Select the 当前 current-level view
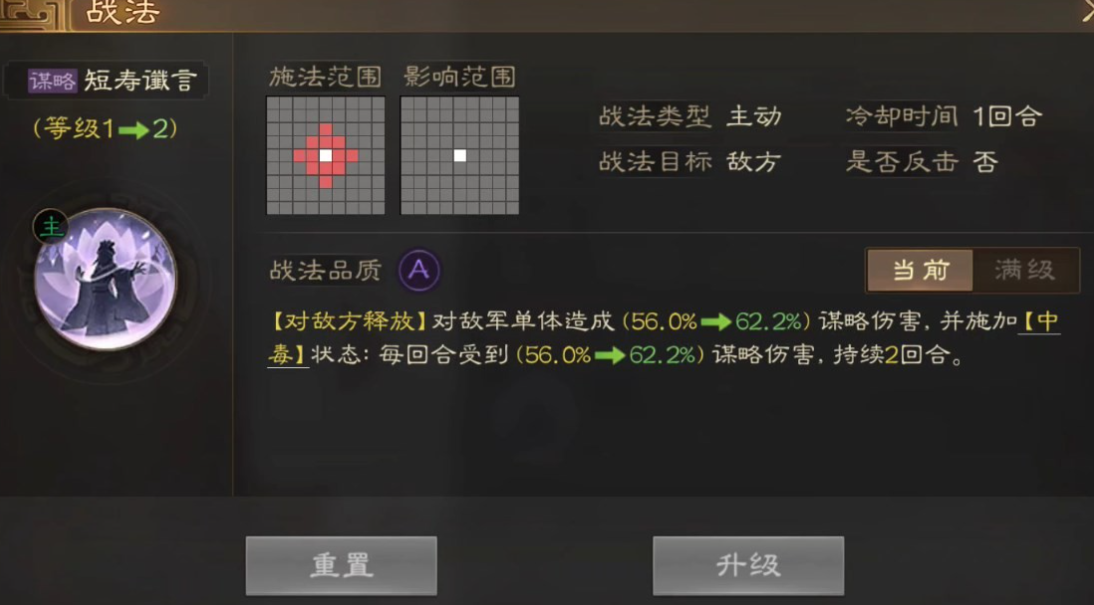The width and height of the screenshot is (1094, 605). [x=920, y=270]
